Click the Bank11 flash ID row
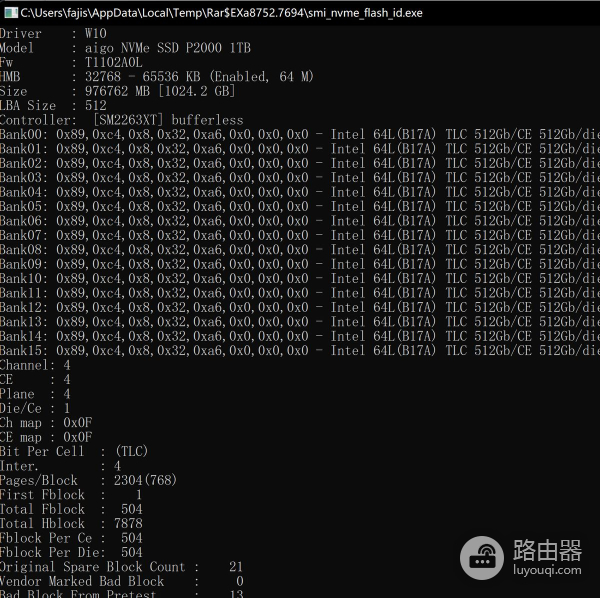Image resolution: width=600 pixels, height=598 pixels. (x=300, y=293)
